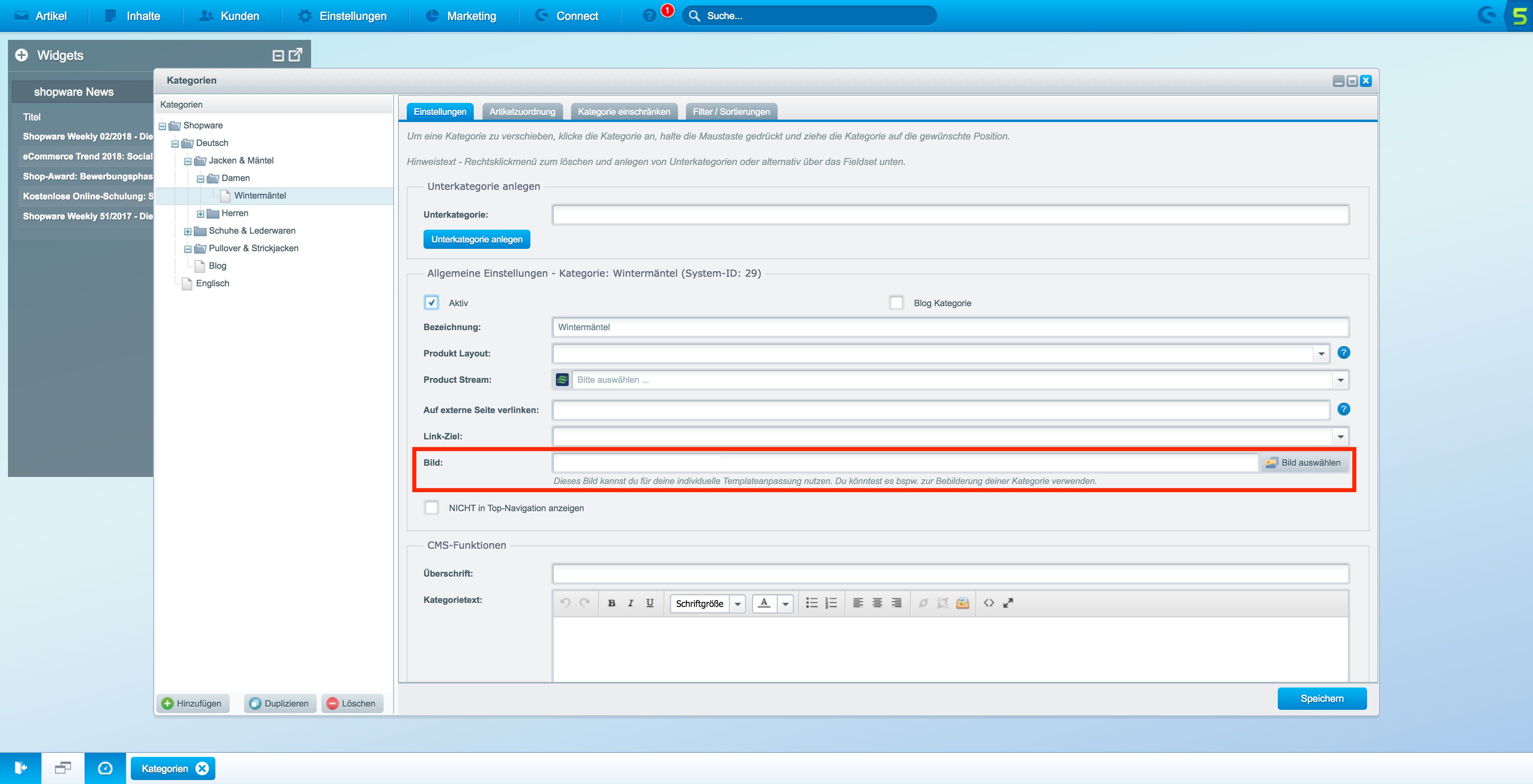Open the help menu question mark in top bar
1533x784 pixels.
[x=649, y=16]
